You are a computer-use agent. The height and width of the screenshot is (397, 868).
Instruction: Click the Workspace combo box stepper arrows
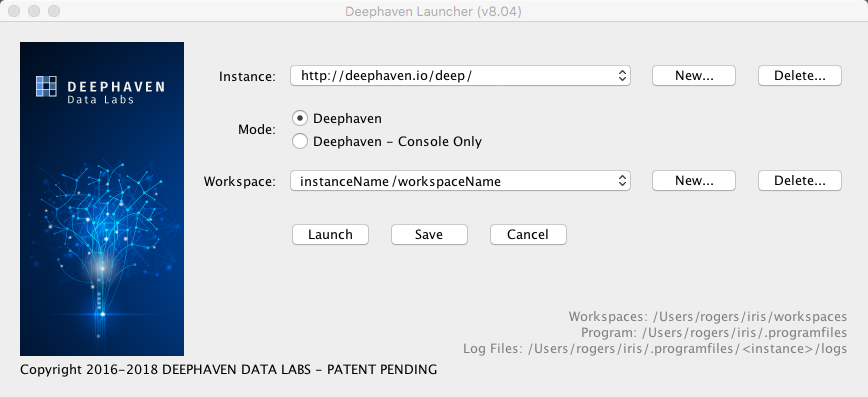click(622, 181)
